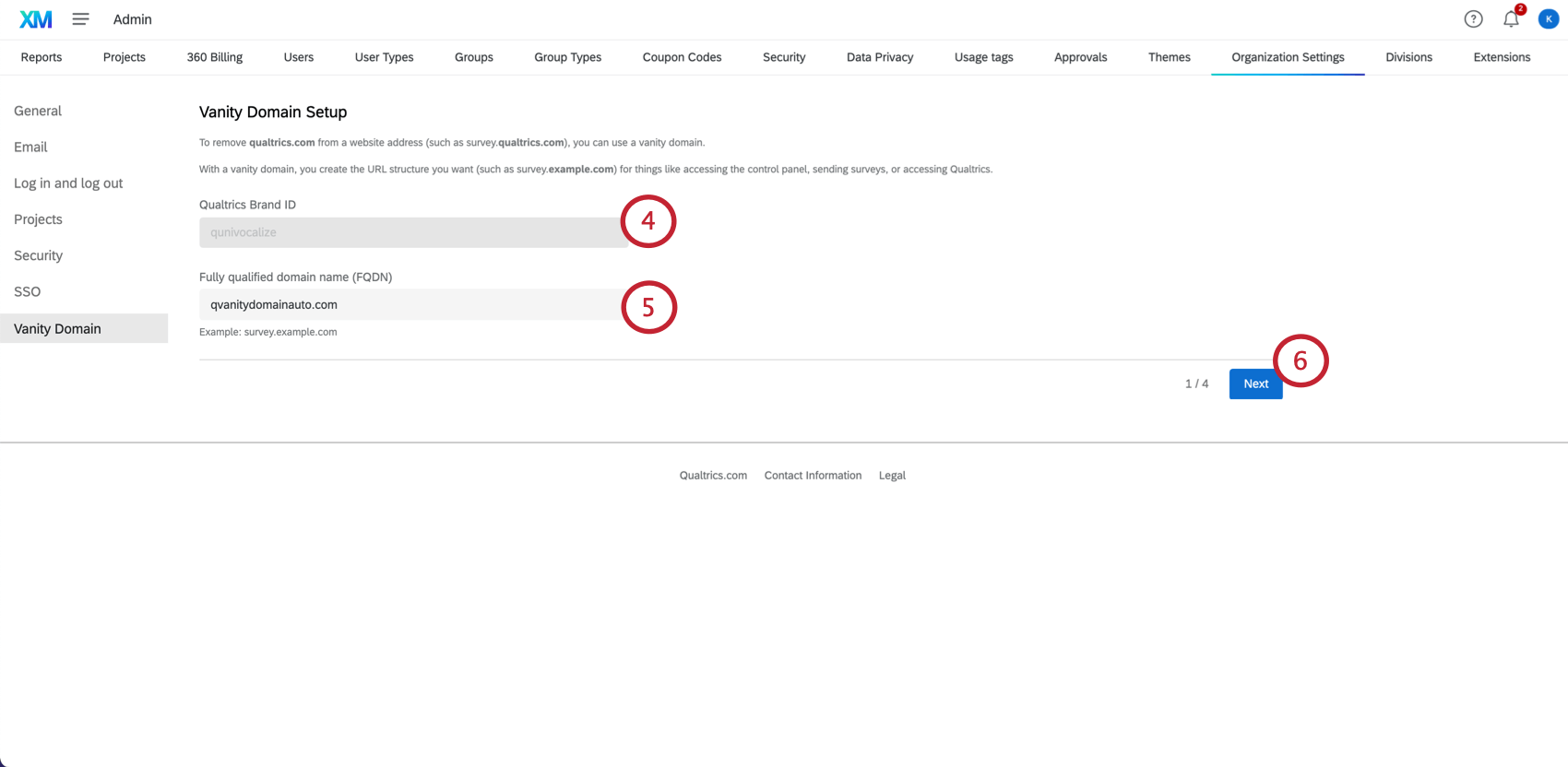Open the Group Types tab
Screen dimensions: 1568x767
click(568, 57)
